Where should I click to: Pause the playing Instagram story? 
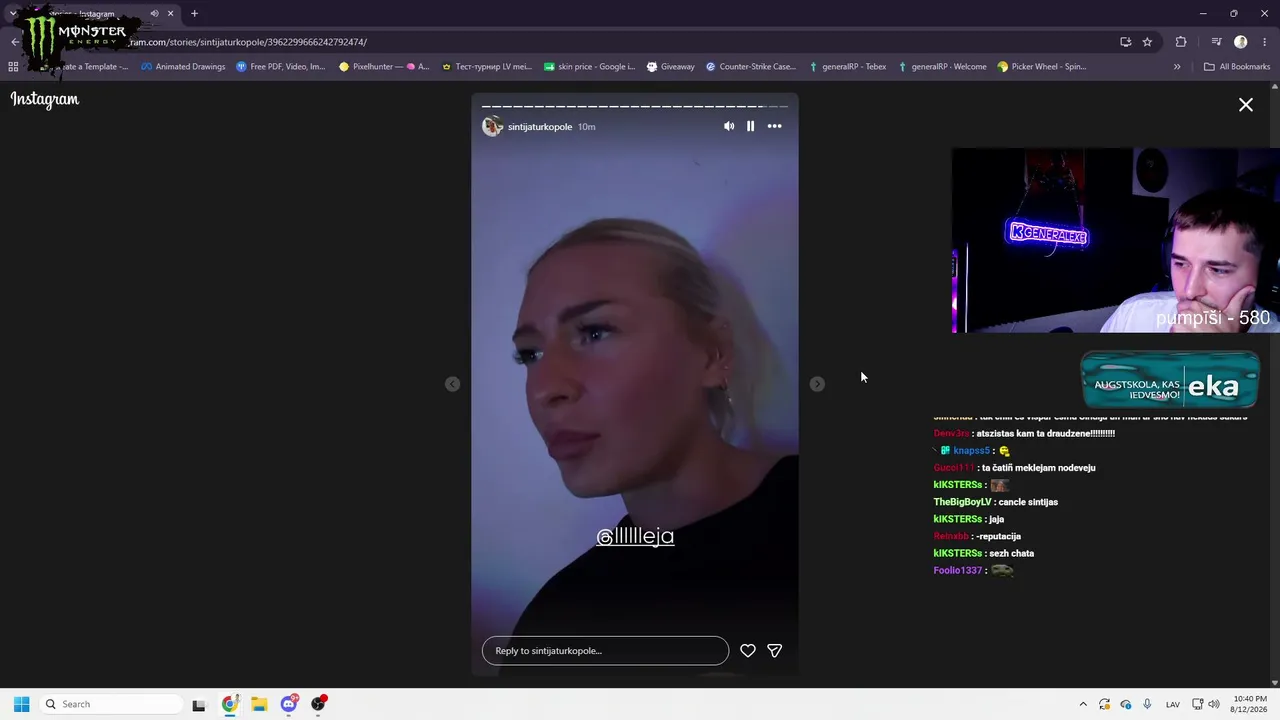pos(750,126)
